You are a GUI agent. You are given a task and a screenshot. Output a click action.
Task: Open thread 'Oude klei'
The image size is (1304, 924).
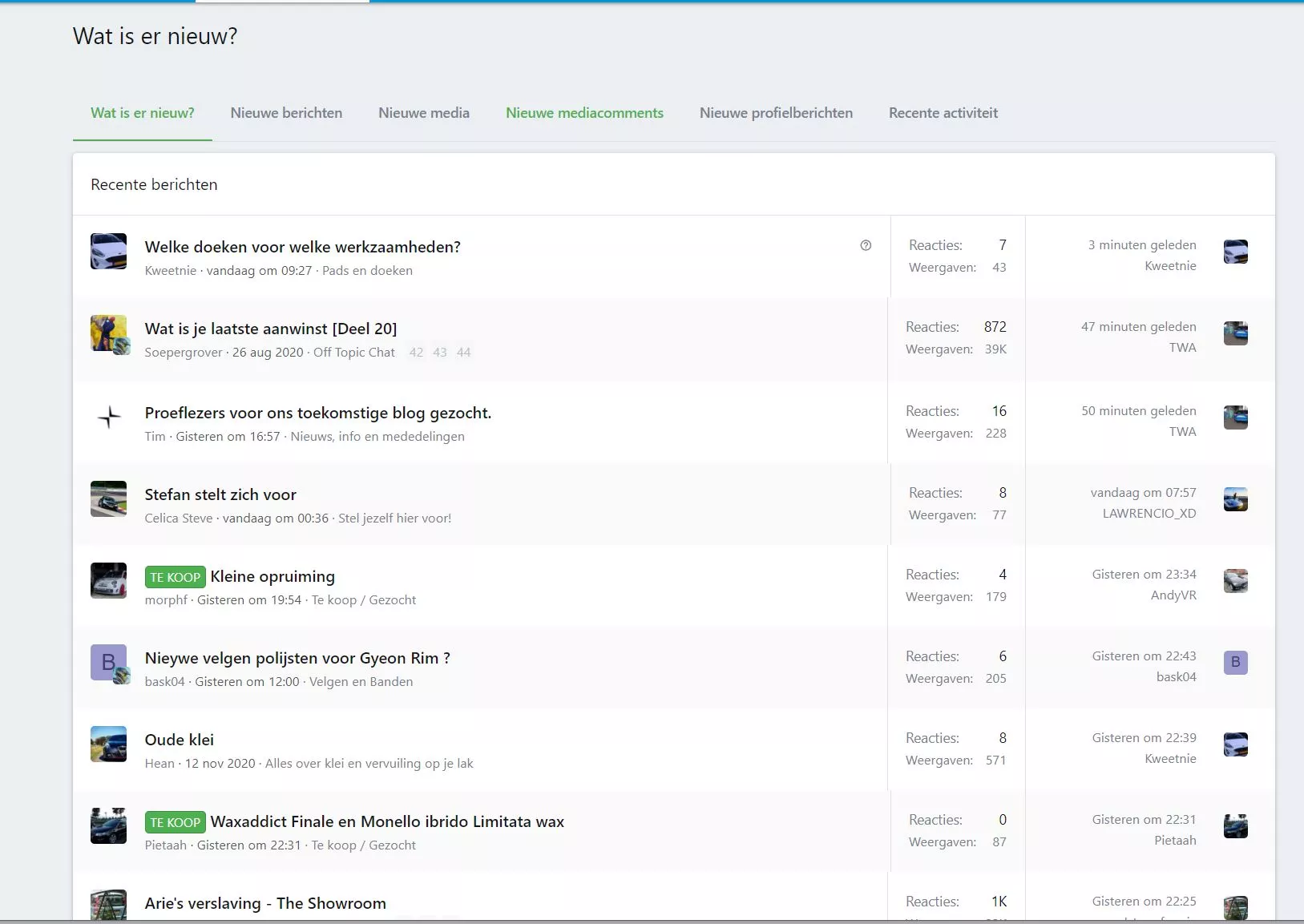tap(180, 740)
